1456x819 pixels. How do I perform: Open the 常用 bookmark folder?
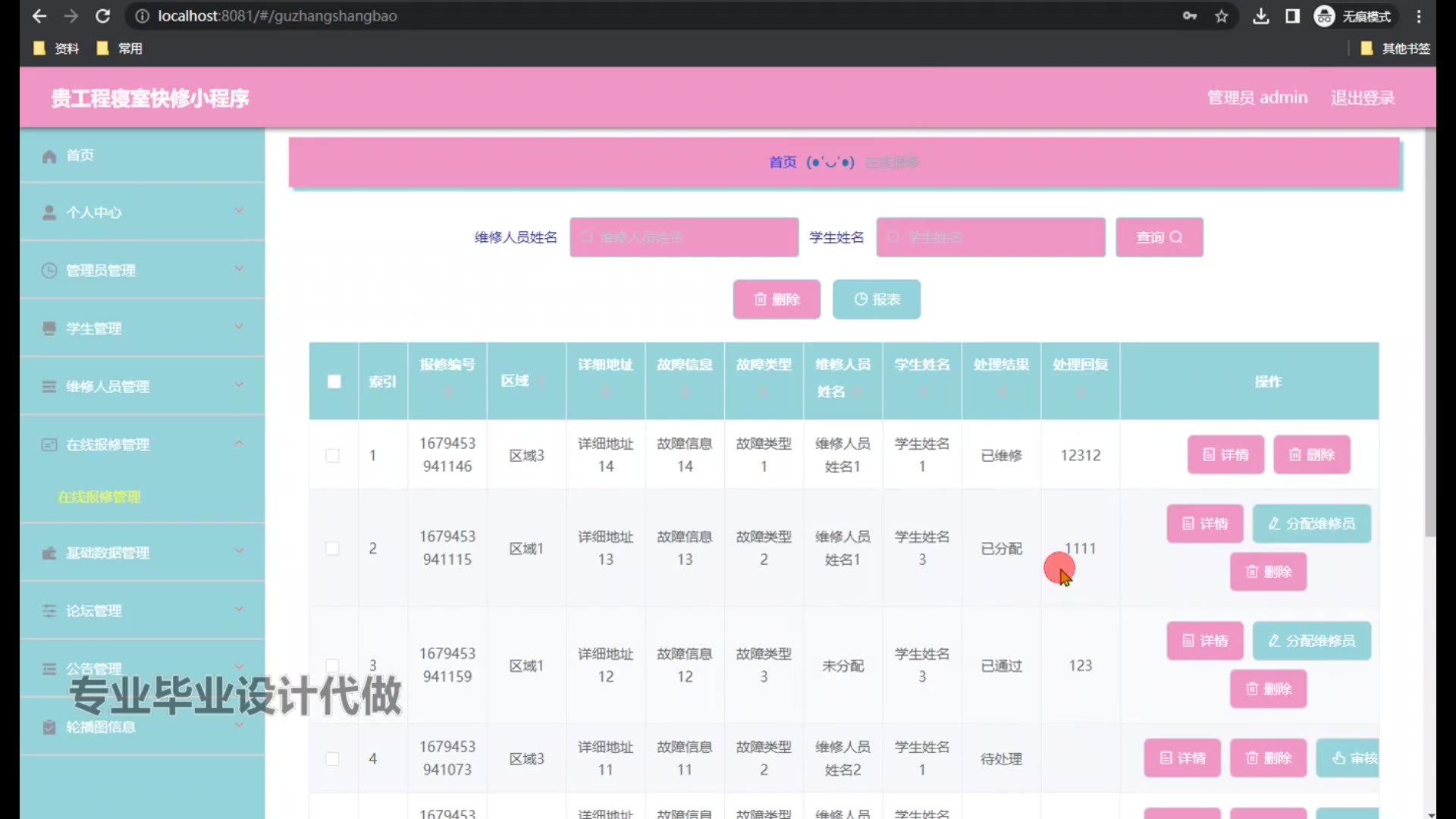120,49
